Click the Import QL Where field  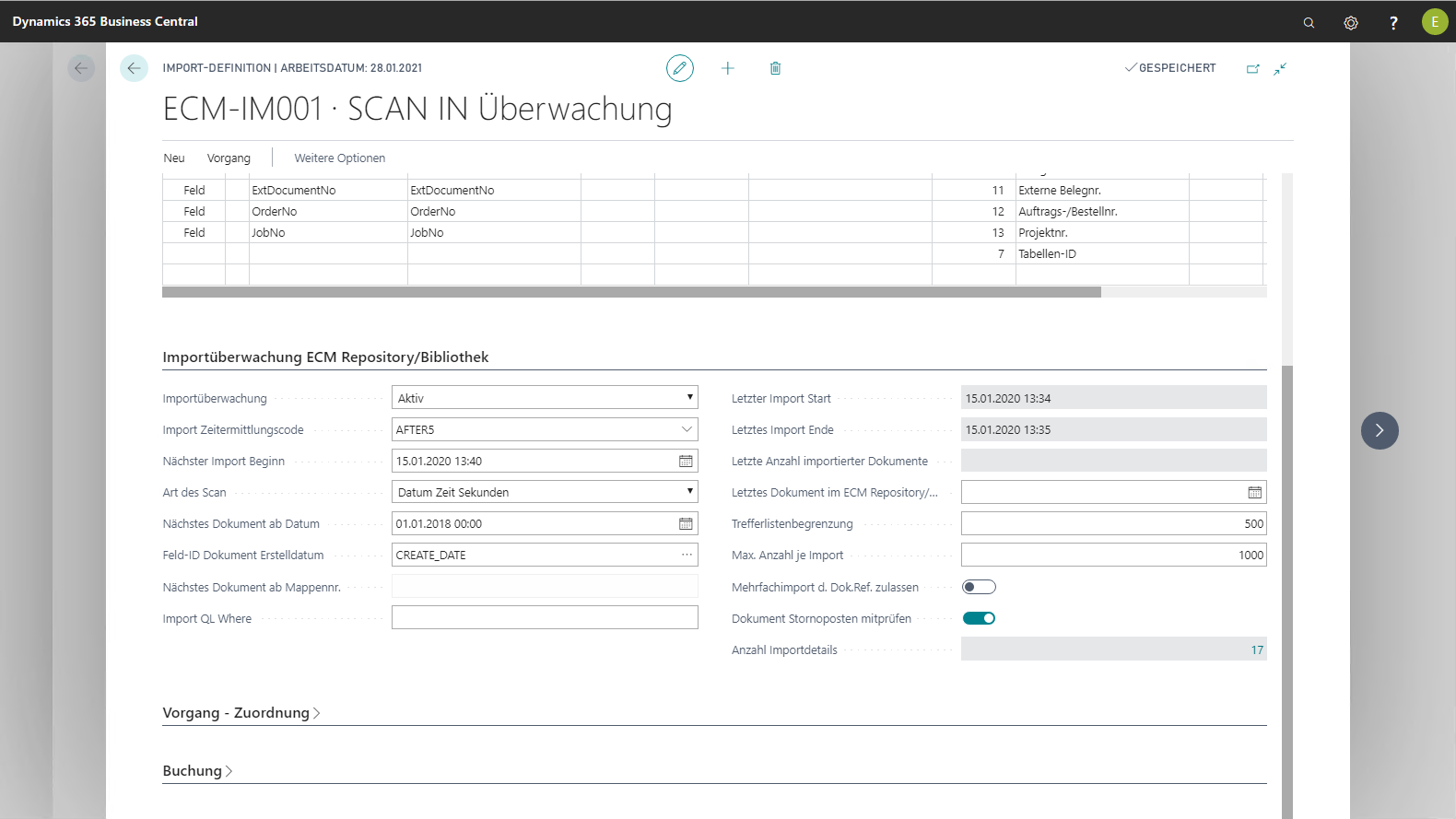point(545,617)
